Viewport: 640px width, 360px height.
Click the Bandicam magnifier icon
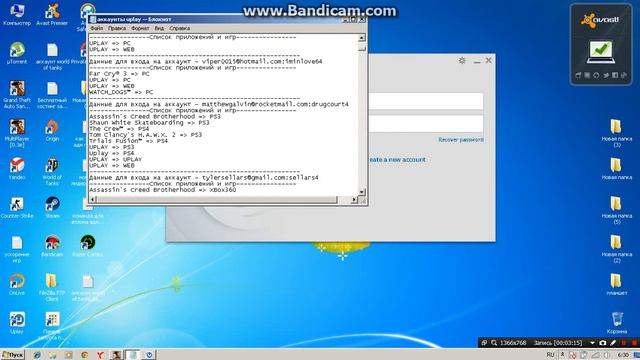(494, 343)
